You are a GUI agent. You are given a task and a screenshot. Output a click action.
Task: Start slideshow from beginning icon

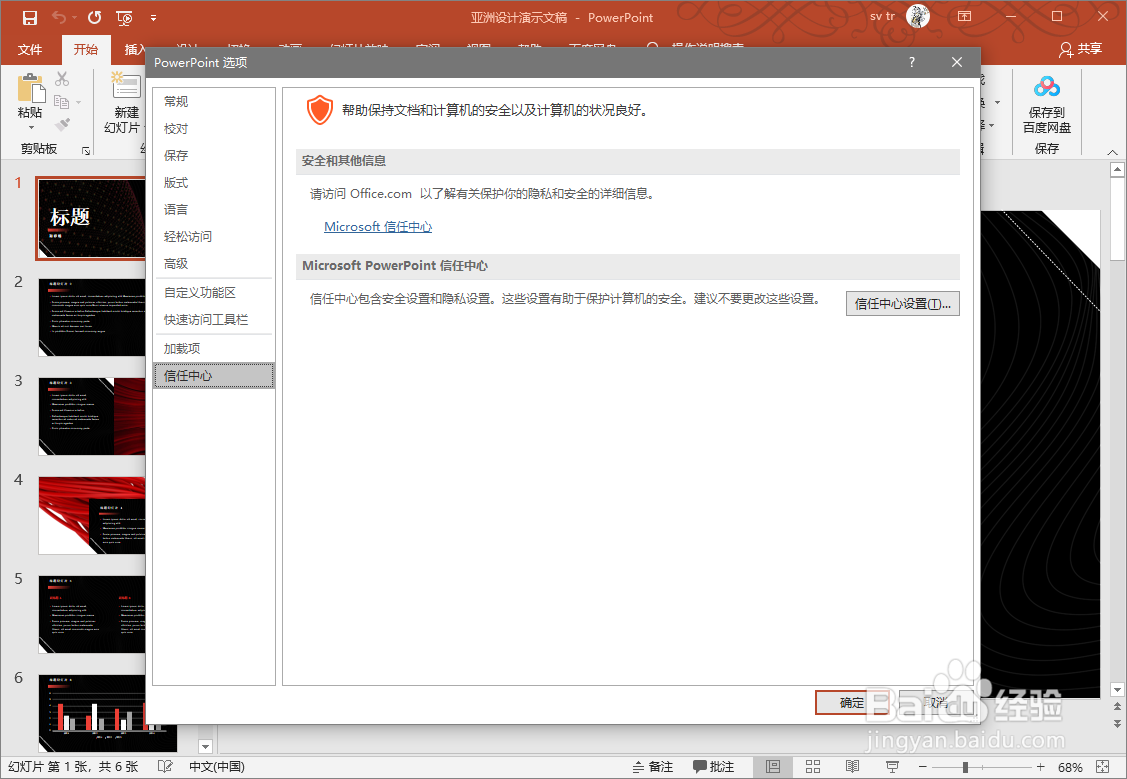point(124,17)
